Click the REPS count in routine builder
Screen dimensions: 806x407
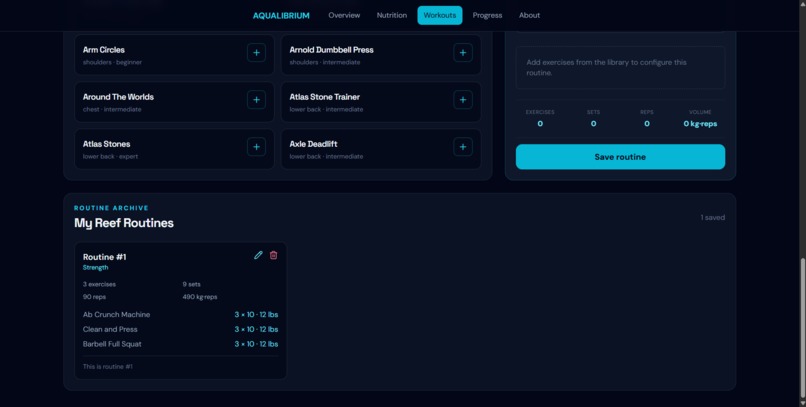pos(647,124)
